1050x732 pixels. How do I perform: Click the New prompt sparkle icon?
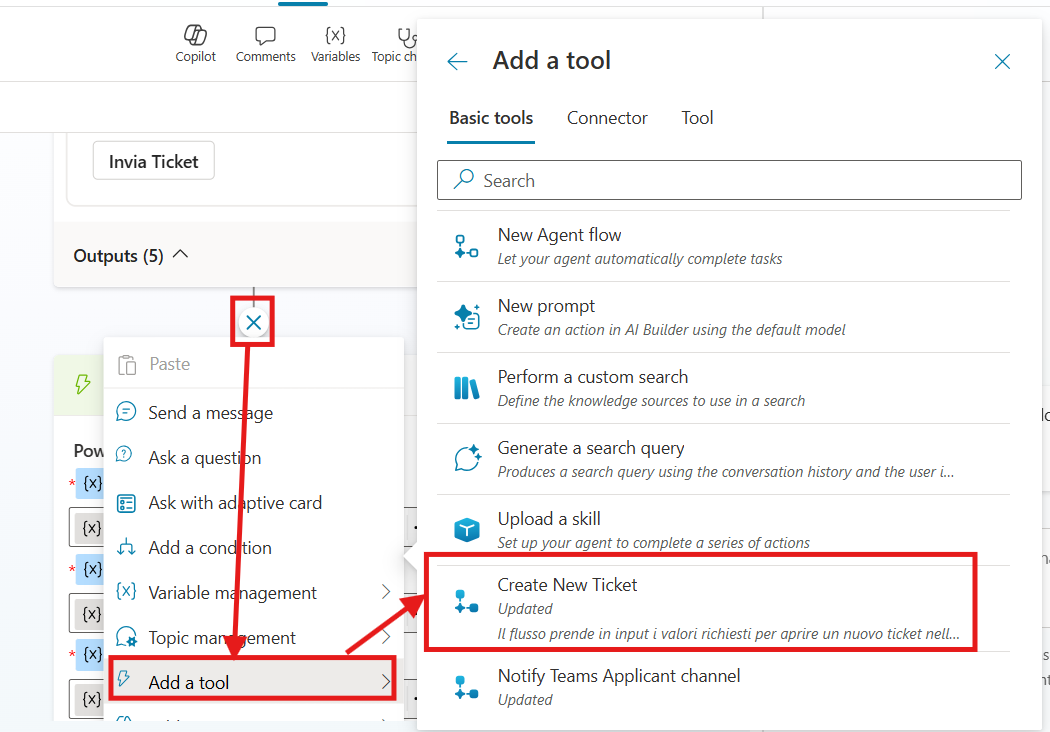pyautogui.click(x=466, y=317)
